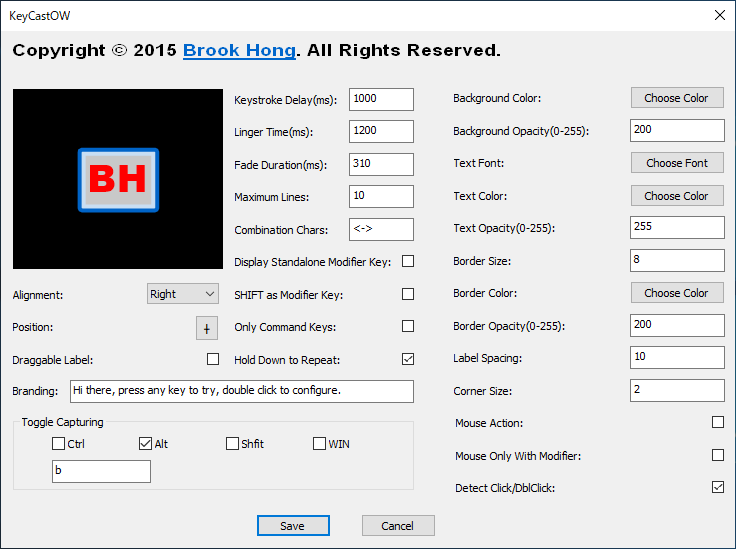Save the settings
Viewport: 736px width, 549px height.
click(293, 526)
